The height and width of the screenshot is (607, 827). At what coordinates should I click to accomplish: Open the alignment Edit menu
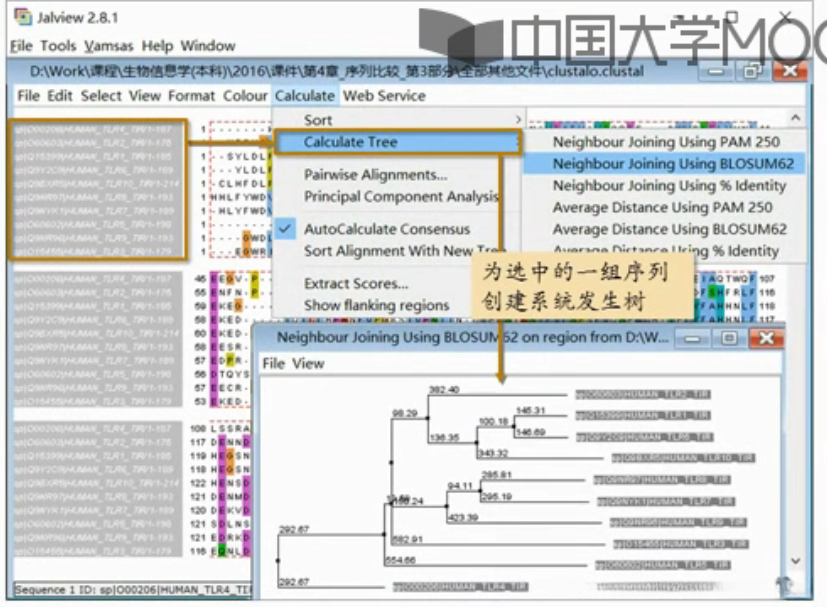[60, 96]
